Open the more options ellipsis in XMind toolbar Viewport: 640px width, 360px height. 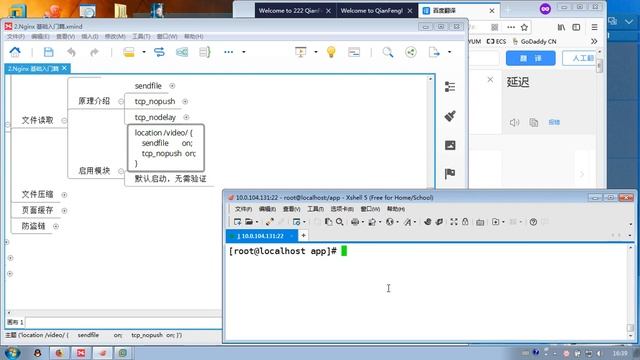(x=229, y=52)
